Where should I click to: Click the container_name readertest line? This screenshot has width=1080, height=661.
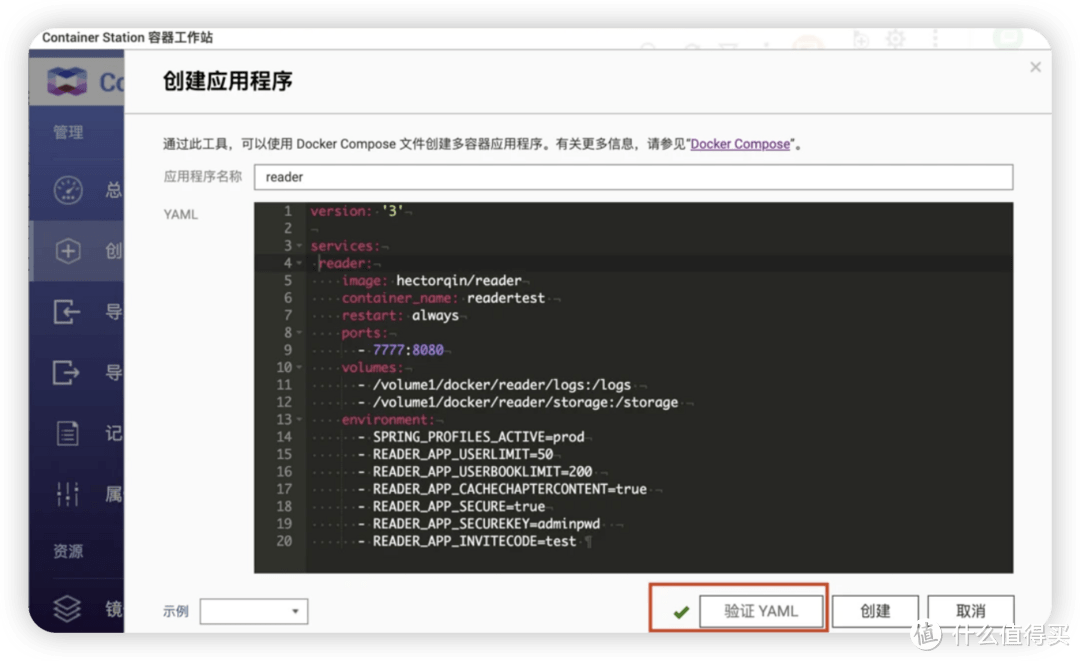pos(443,298)
